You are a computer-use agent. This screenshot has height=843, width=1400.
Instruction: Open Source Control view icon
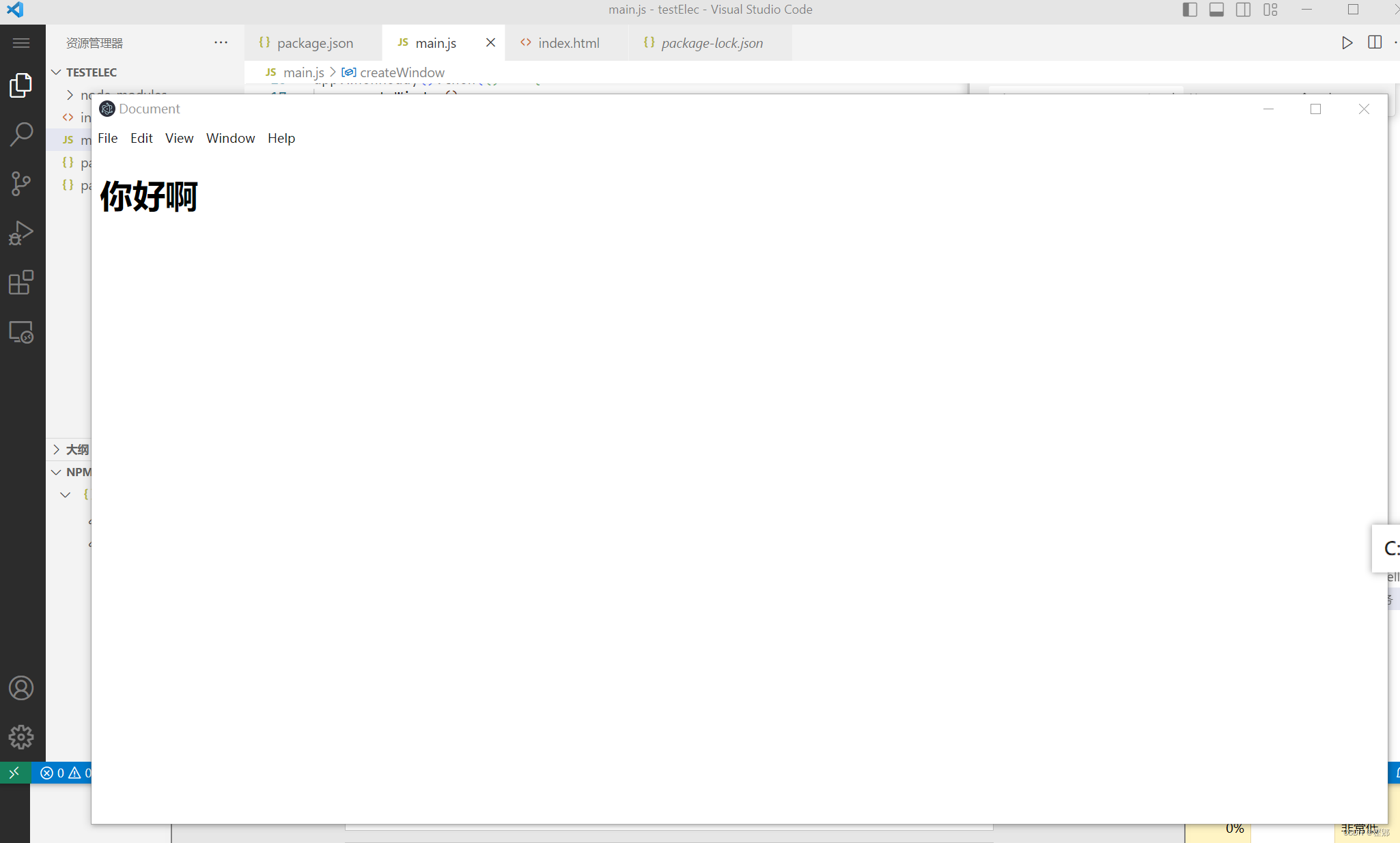click(x=21, y=183)
